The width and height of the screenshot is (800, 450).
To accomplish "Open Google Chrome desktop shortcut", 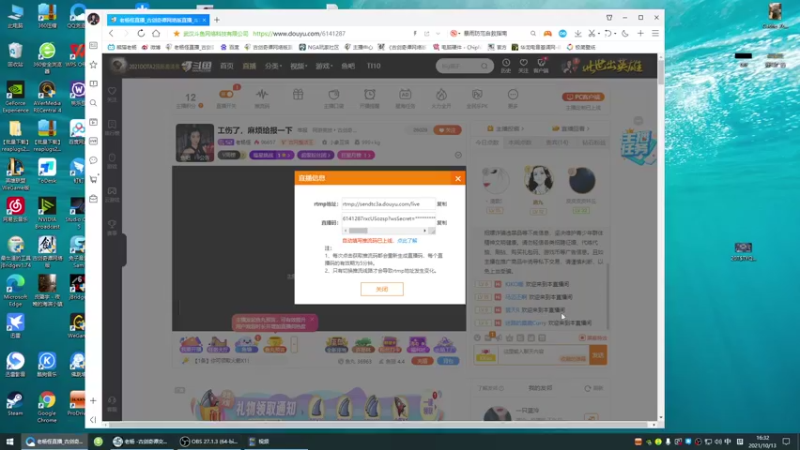I will (x=46, y=407).
